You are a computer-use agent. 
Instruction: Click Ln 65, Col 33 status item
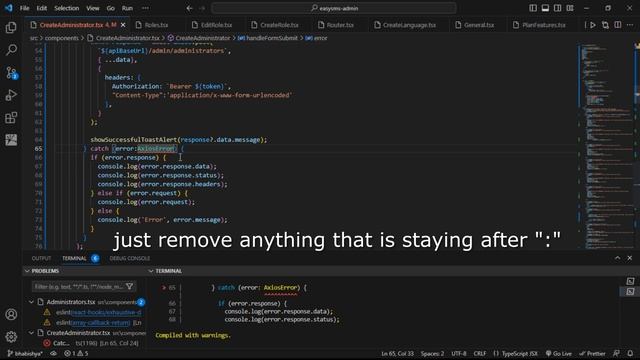point(397,353)
